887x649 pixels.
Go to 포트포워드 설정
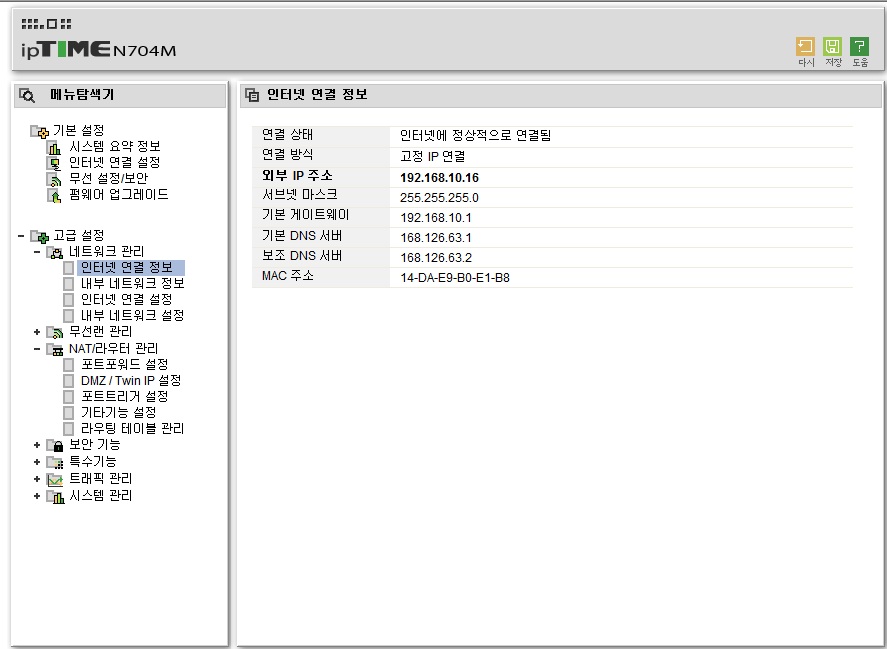click(x=124, y=364)
